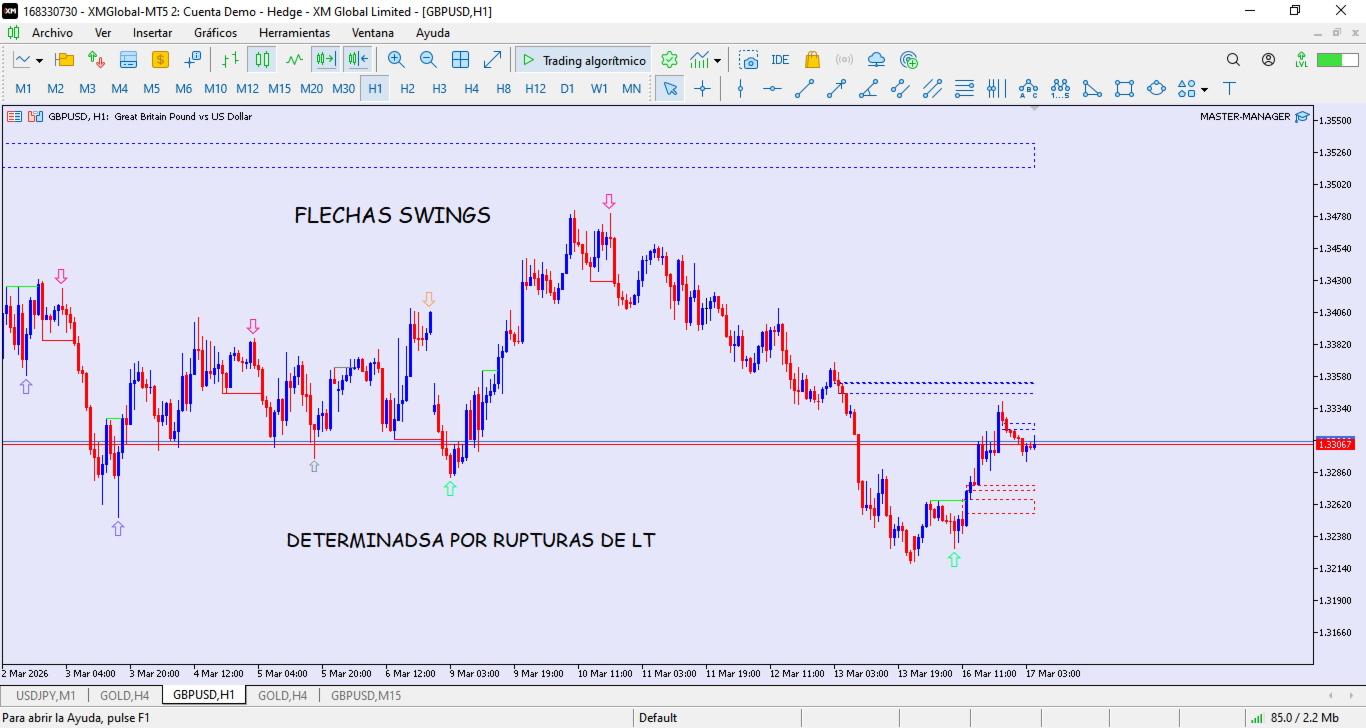Switch the chart to candlesticks
This screenshot has width=1366, height=728.
[262, 60]
